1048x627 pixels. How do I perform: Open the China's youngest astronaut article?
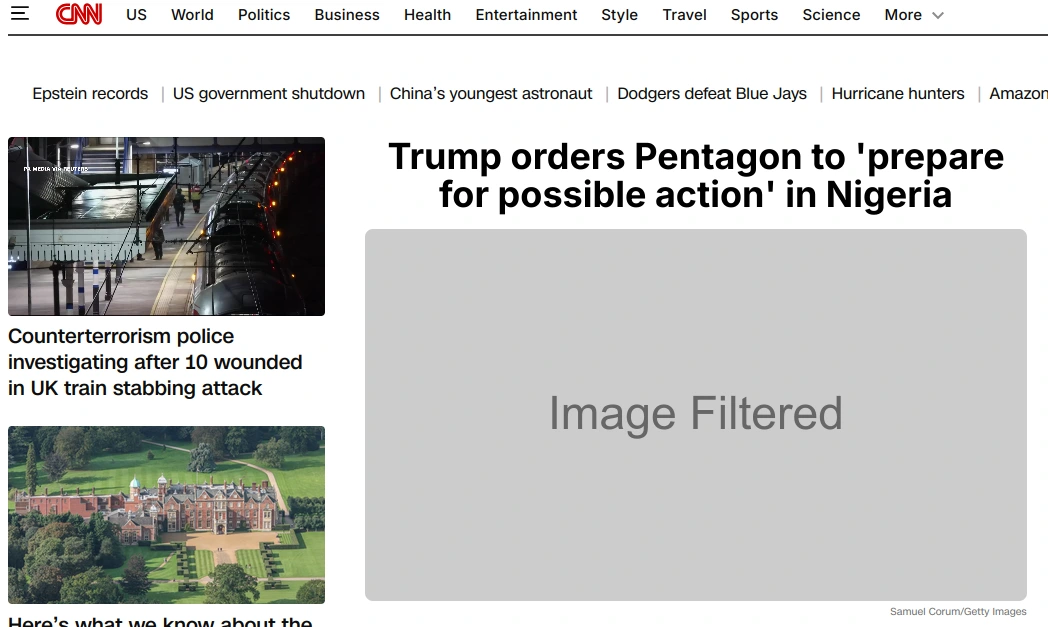point(490,93)
